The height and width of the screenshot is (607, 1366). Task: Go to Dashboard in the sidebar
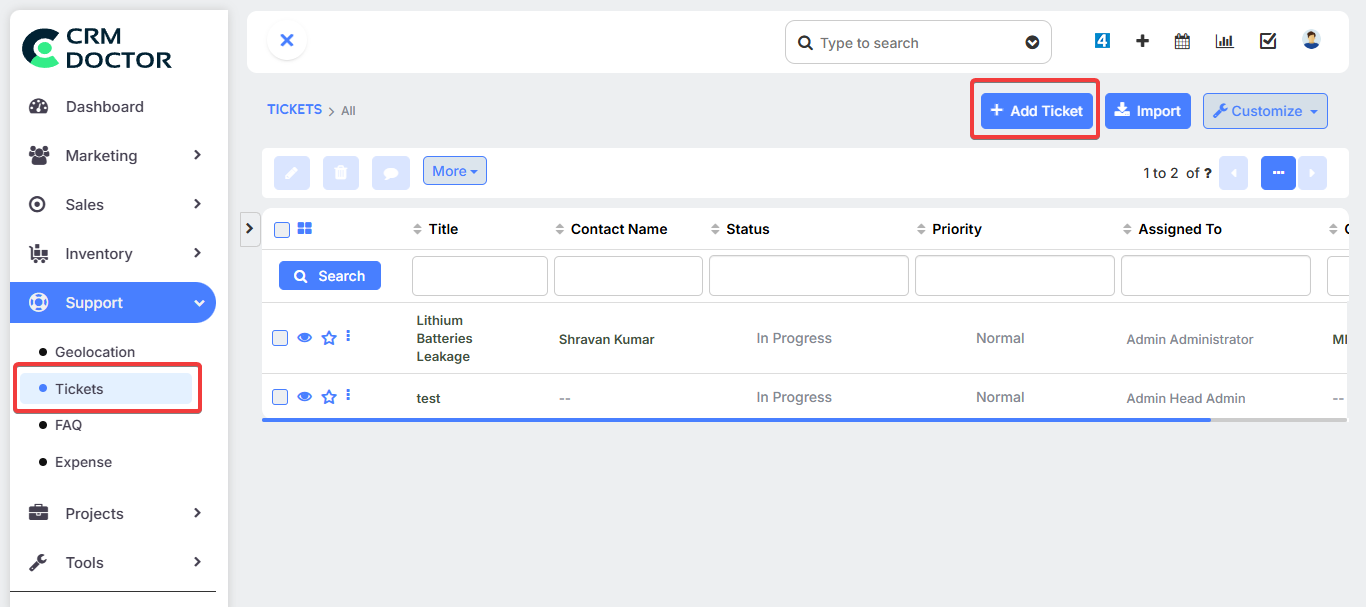click(104, 107)
